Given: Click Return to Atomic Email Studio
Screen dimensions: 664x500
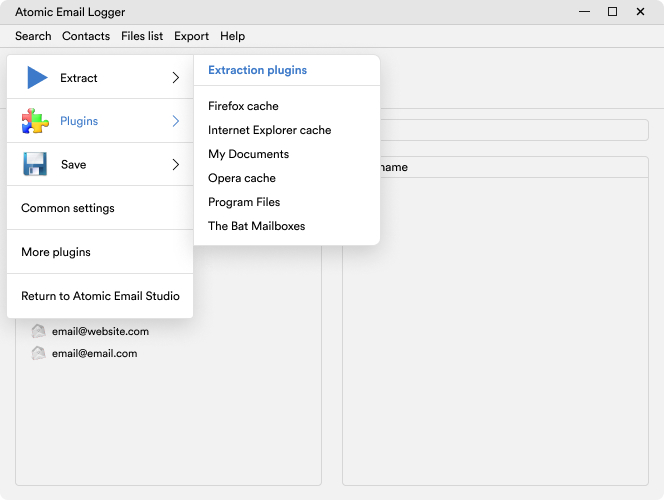Looking at the screenshot, I should pyautogui.click(x=100, y=296).
